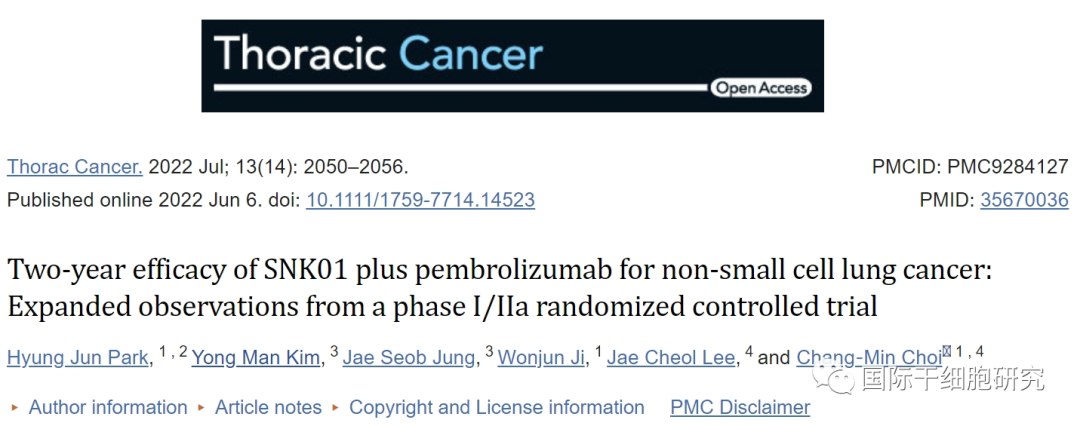Open PMID 35670036 link

click(x=1024, y=200)
